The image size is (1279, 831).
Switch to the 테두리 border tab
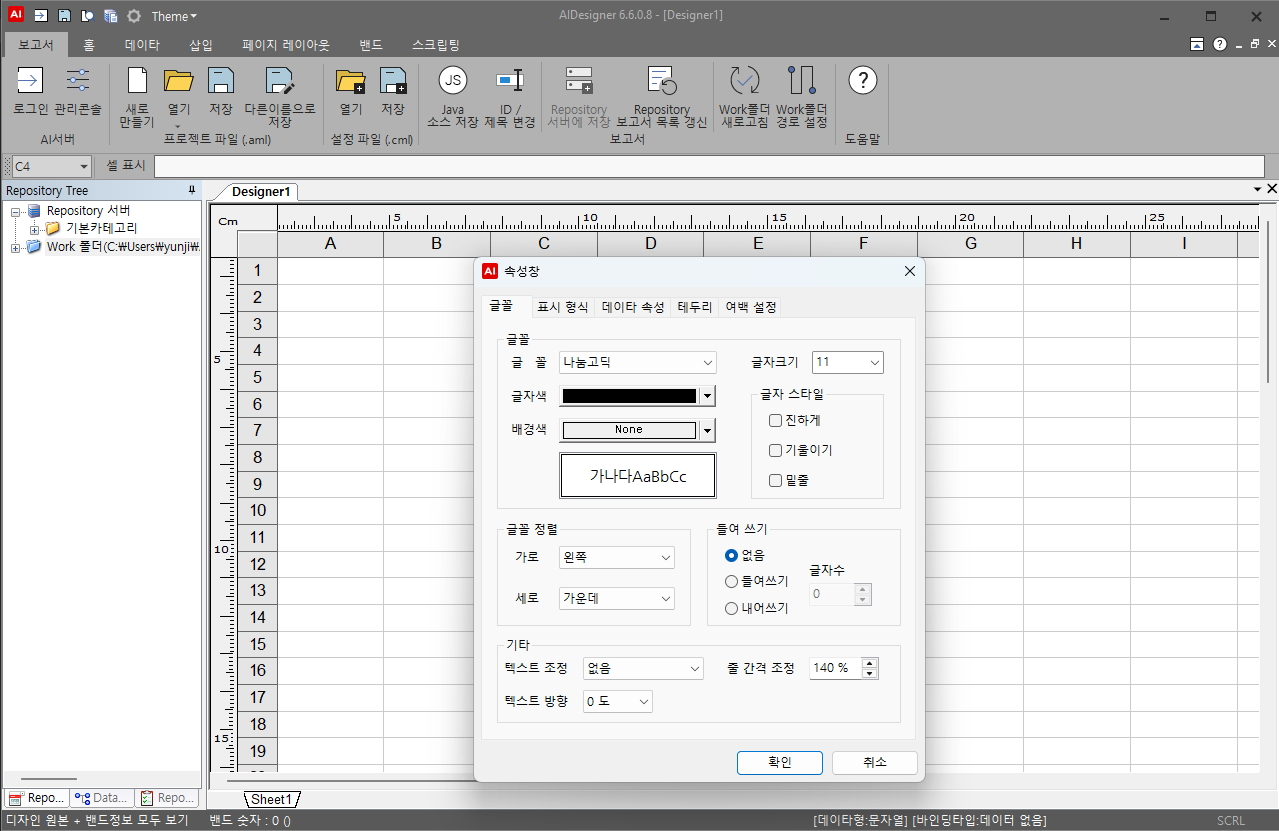[694, 307]
